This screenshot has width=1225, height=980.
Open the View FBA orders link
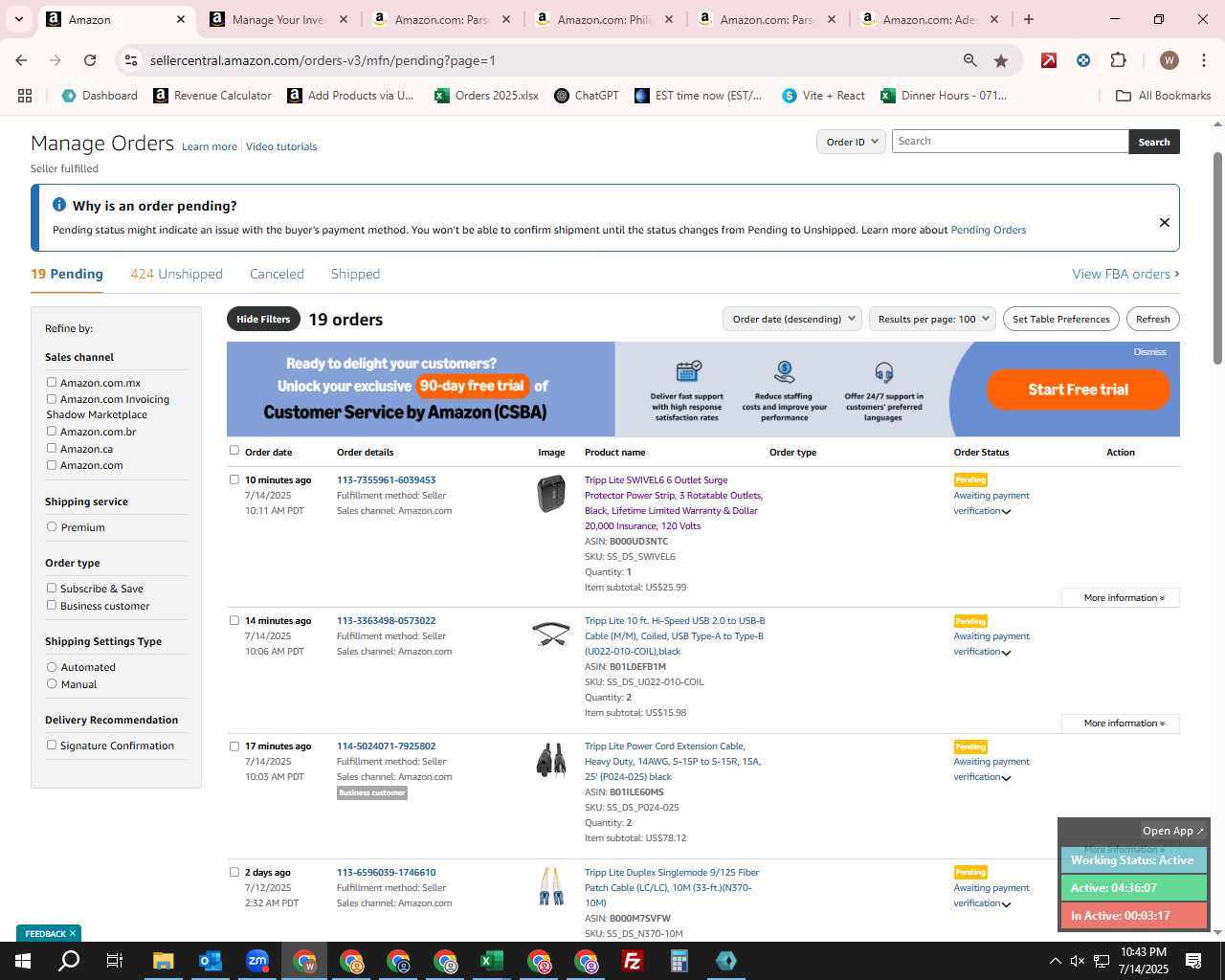click(1125, 274)
